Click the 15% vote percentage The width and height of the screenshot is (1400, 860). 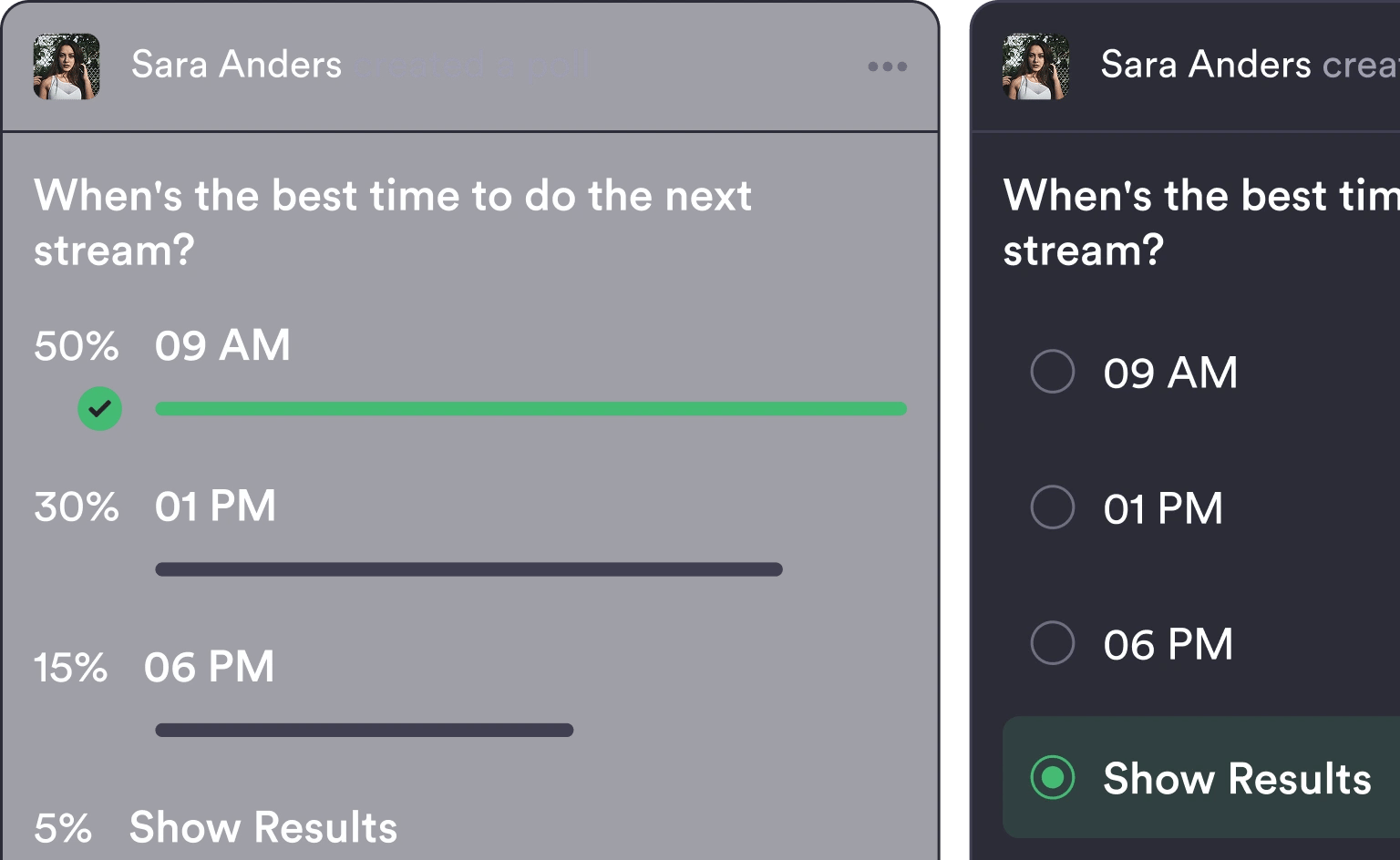(70, 669)
